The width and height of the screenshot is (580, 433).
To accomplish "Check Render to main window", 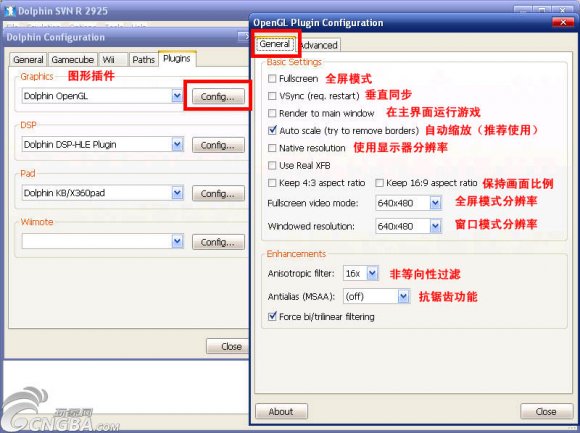I will 272,113.
